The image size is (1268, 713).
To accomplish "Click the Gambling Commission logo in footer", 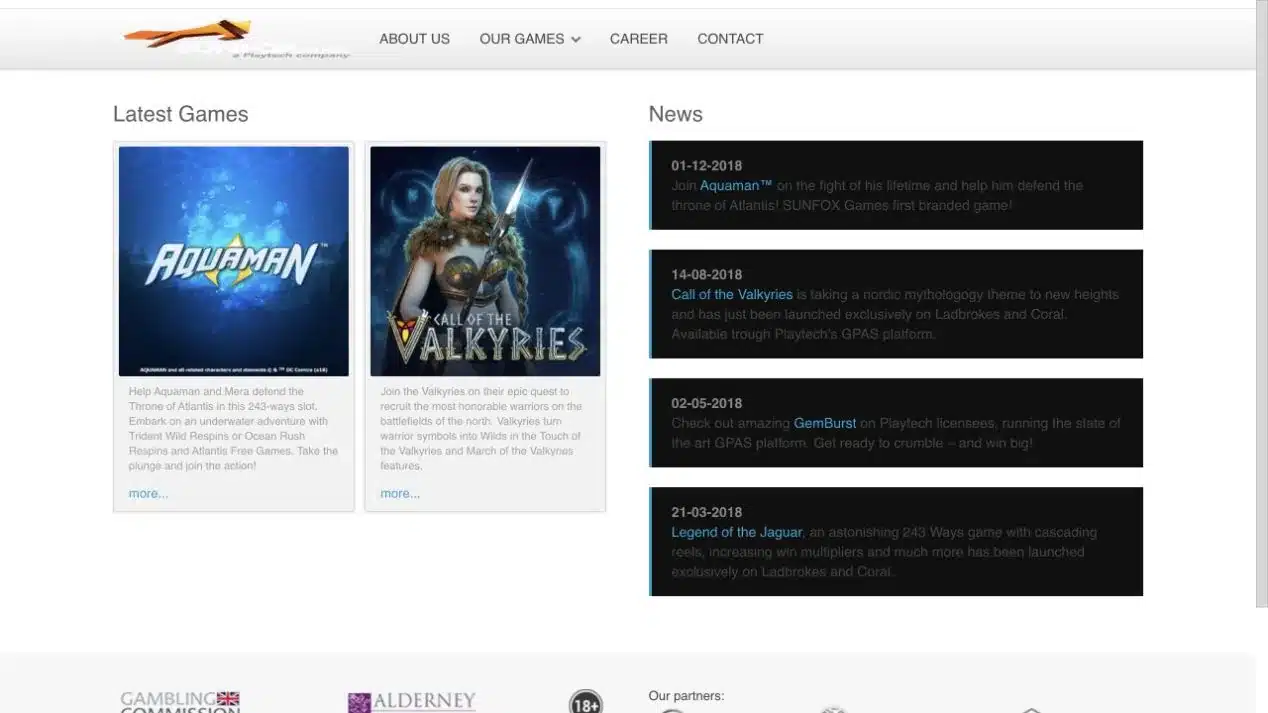I will [180, 702].
